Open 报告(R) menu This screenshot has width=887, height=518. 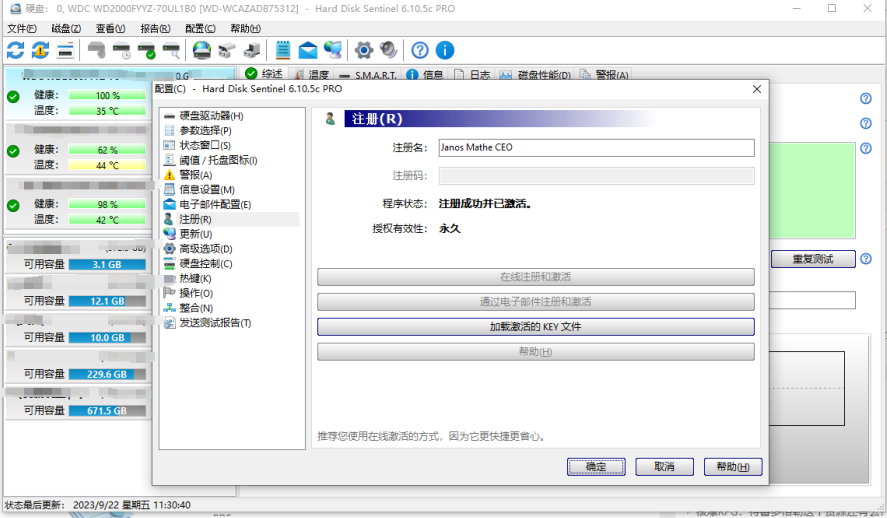coord(155,28)
